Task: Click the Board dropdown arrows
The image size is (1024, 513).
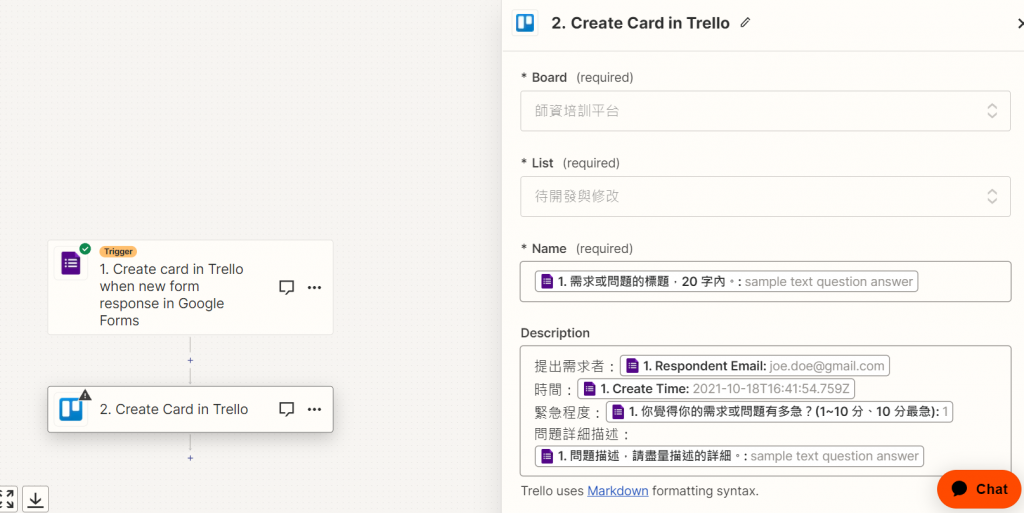Action: (x=991, y=111)
